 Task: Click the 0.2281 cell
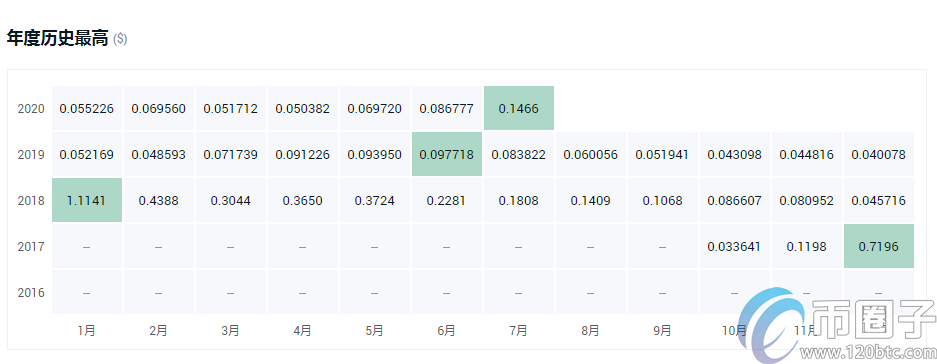[446, 200]
